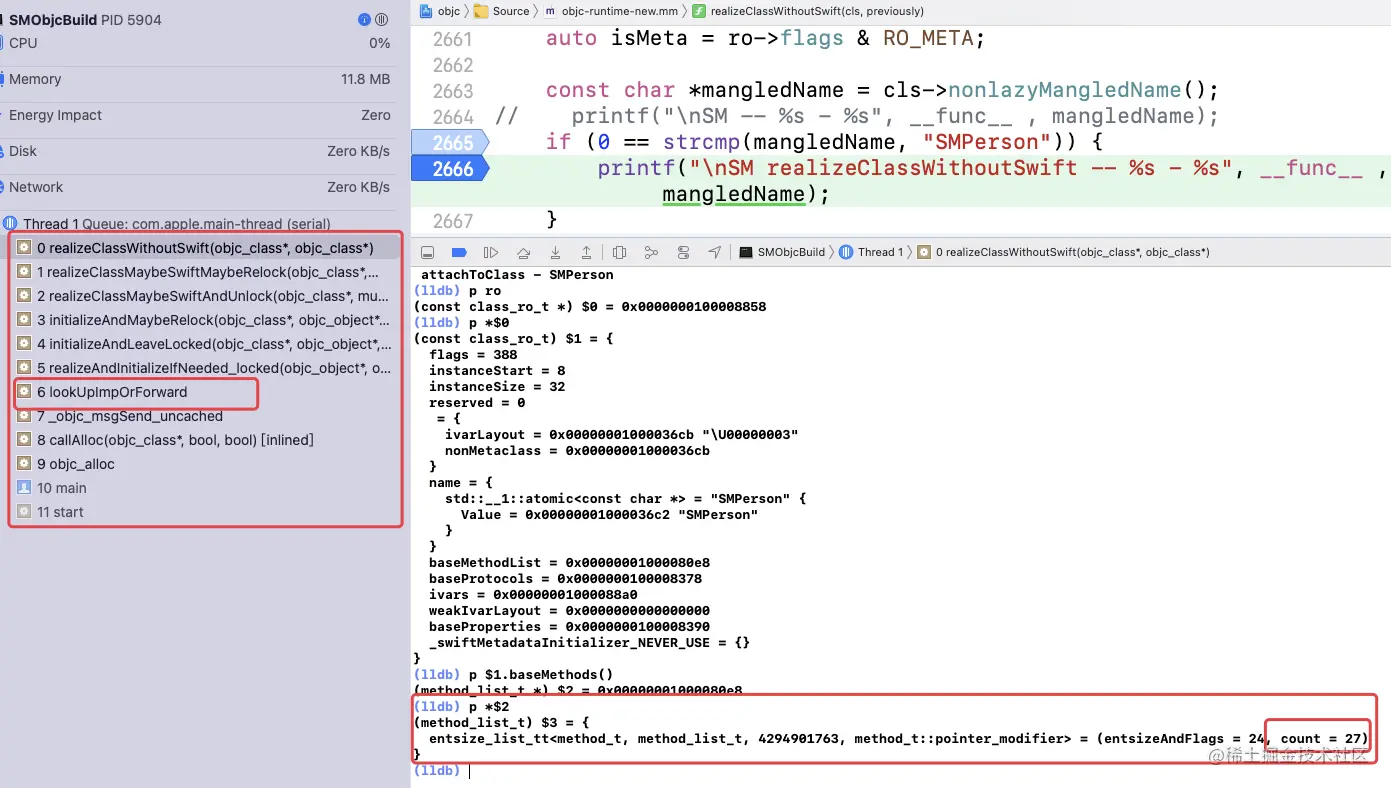
Task: Select frame 8 callAlloc inlined
Action: coord(205,440)
